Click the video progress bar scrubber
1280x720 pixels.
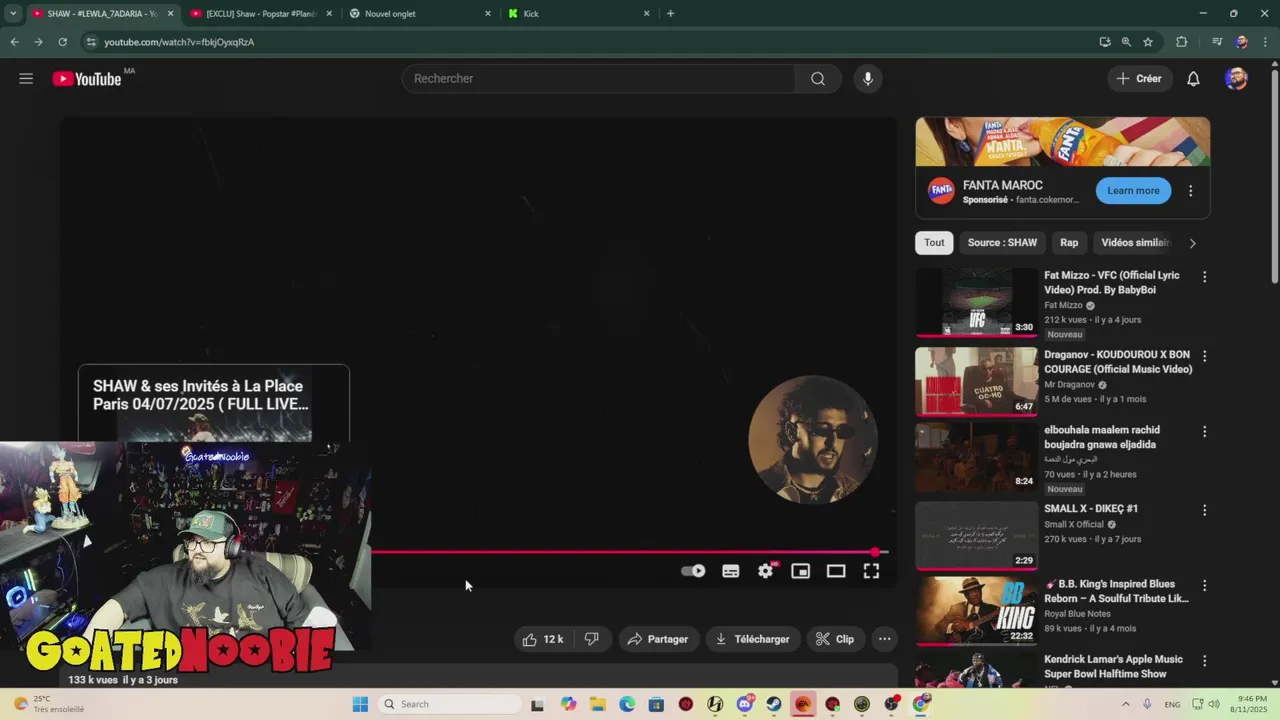coord(875,552)
